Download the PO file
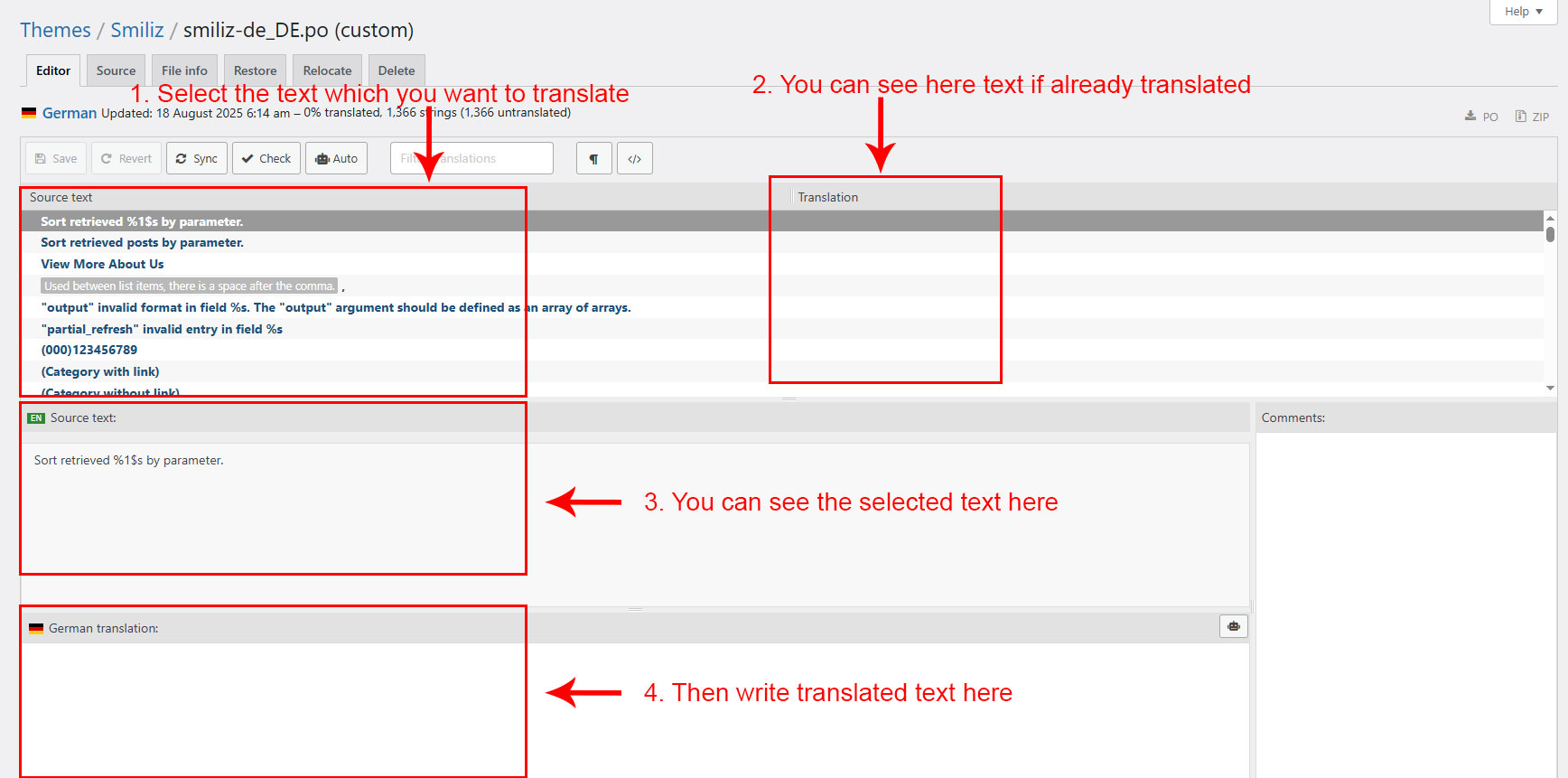The width and height of the screenshot is (1568, 778). pos(1481,117)
